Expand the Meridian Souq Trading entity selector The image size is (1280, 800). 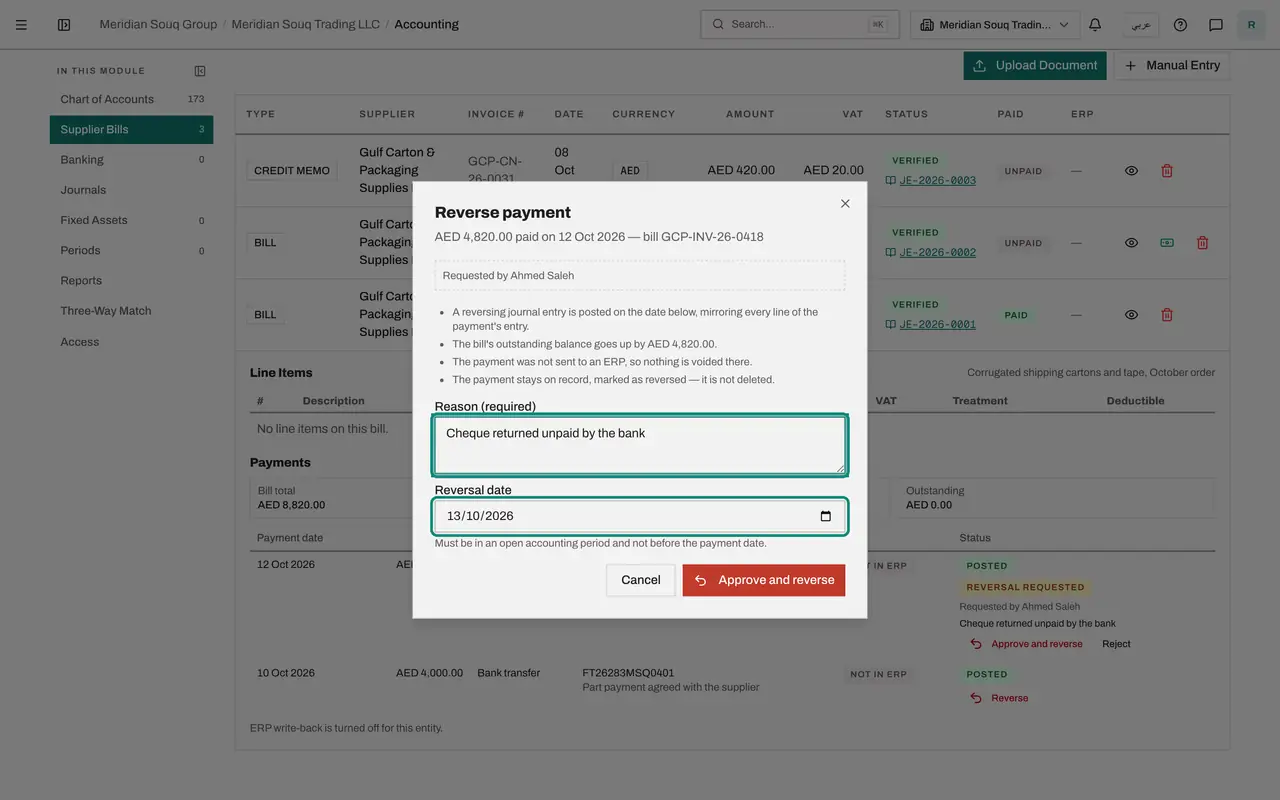tap(995, 25)
